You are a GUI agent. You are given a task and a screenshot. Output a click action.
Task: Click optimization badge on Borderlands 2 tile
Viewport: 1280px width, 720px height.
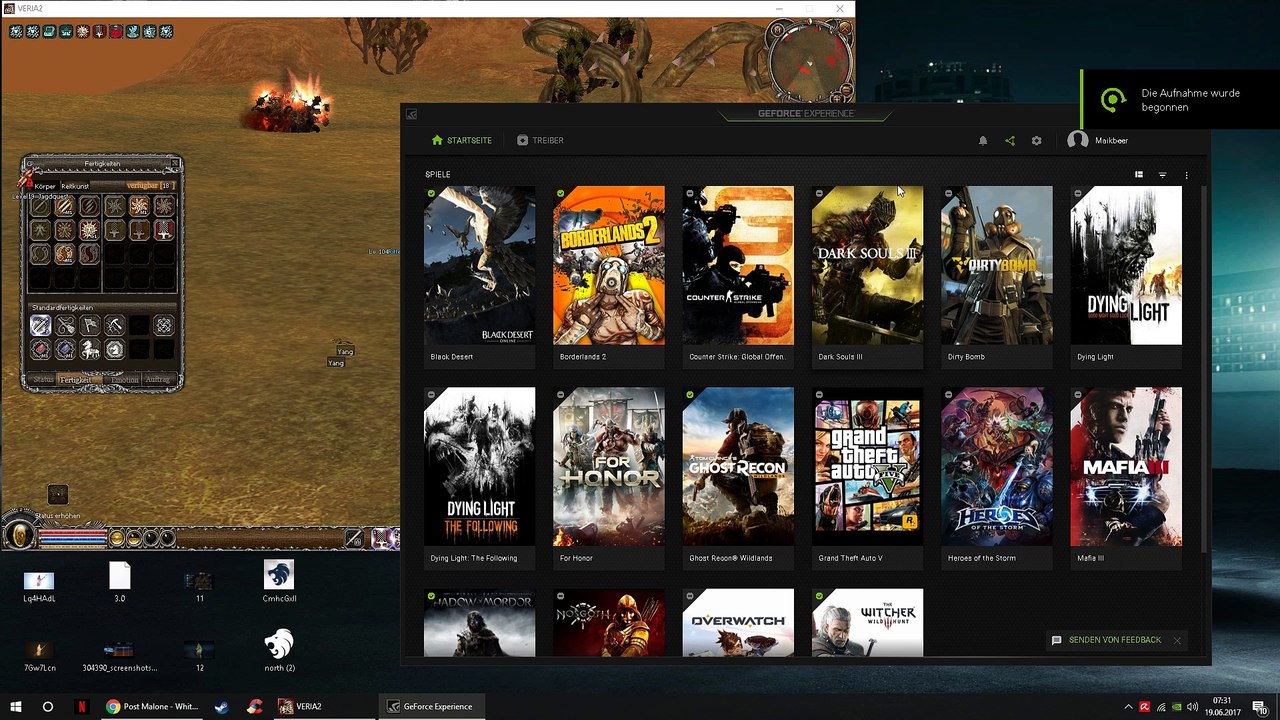tap(561, 194)
